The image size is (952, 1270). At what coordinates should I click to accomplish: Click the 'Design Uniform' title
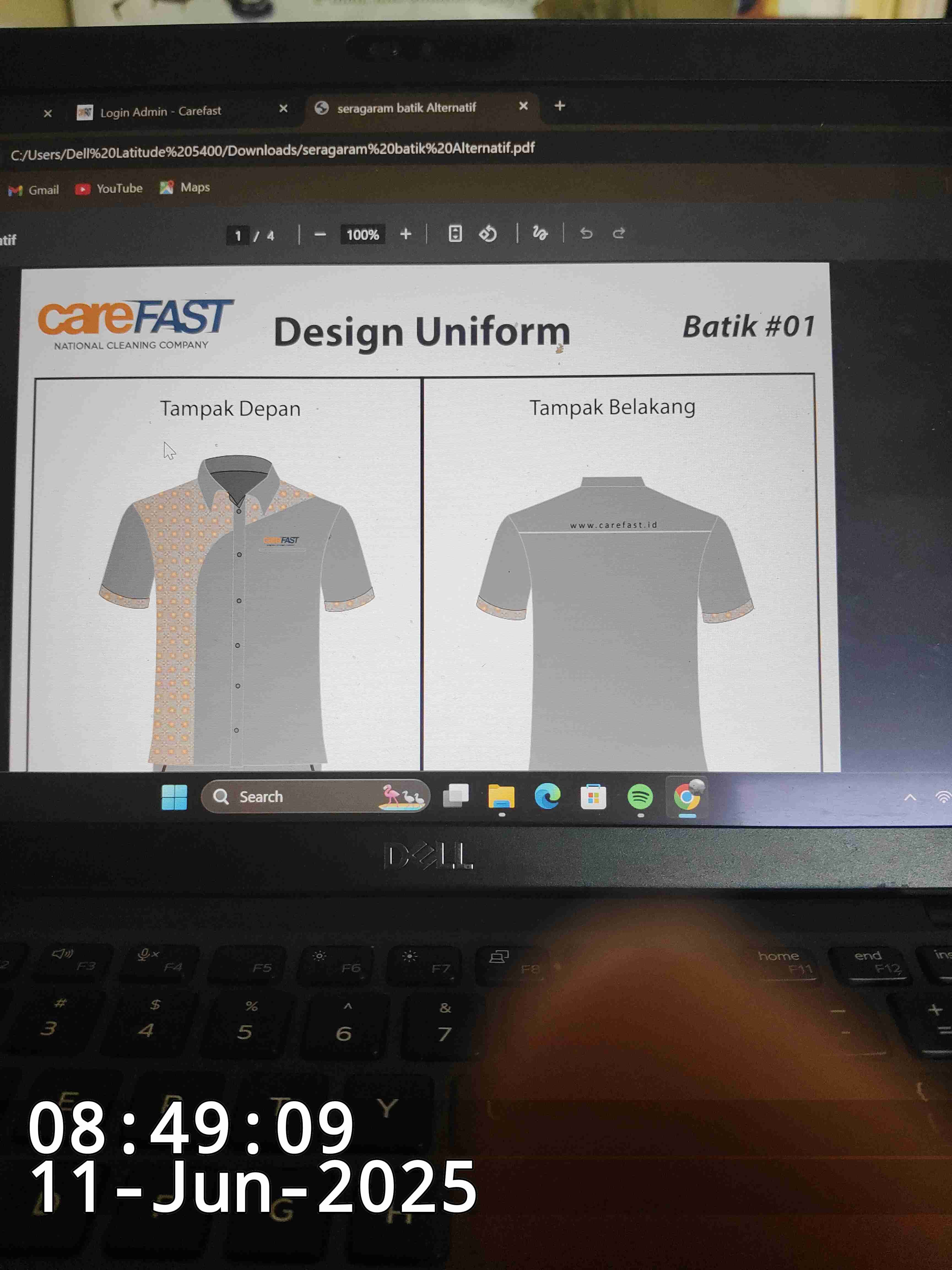pos(422,333)
